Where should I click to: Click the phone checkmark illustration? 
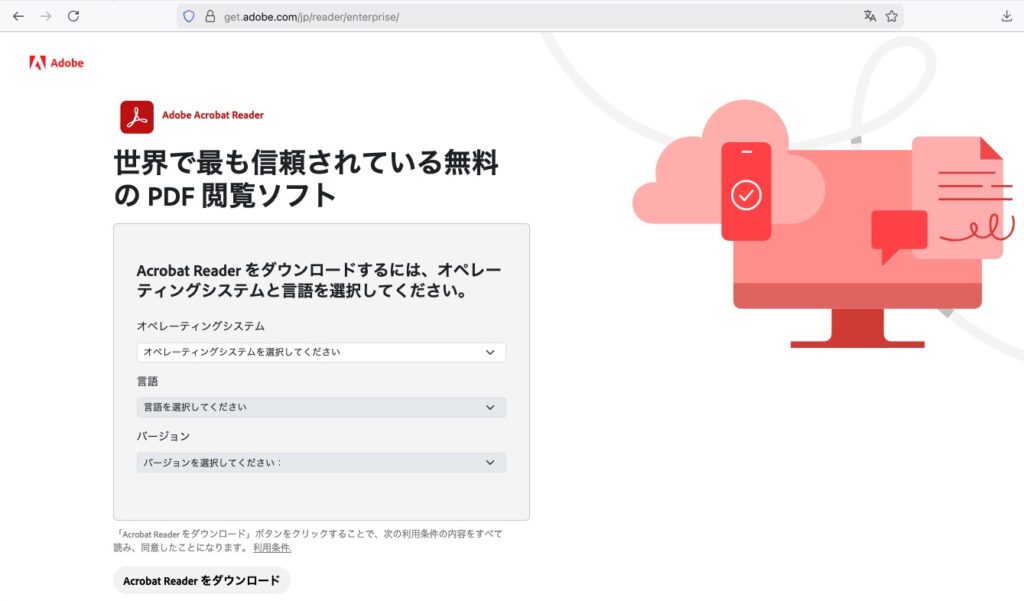point(746,192)
